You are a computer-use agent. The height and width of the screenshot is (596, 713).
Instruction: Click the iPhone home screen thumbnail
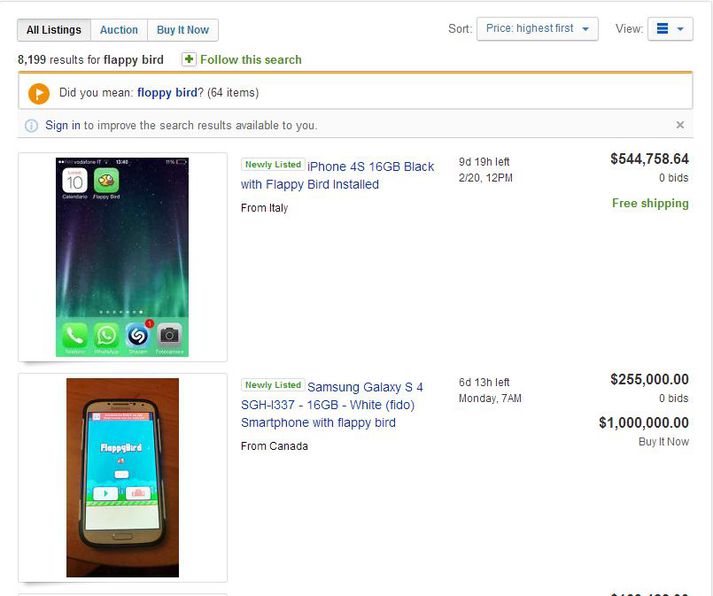tap(122, 257)
